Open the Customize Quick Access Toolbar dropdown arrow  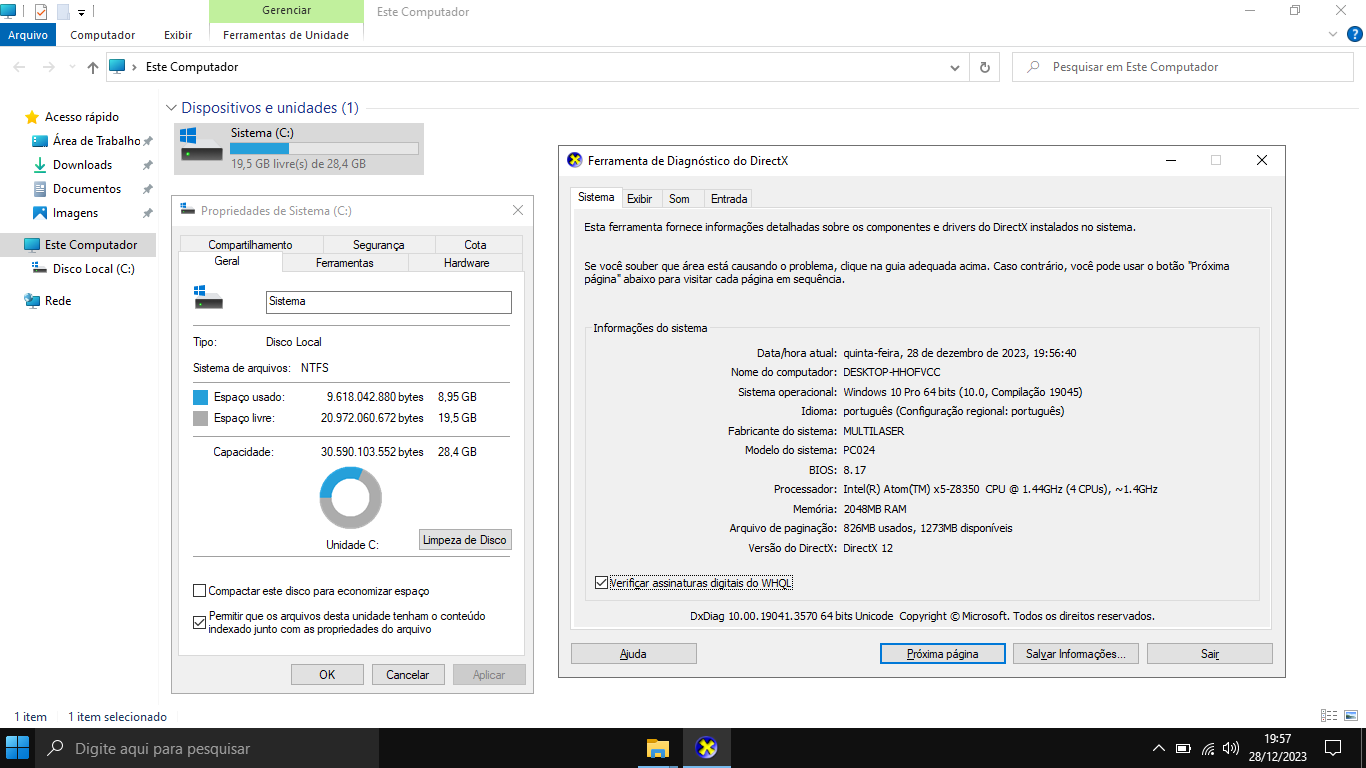[82, 13]
